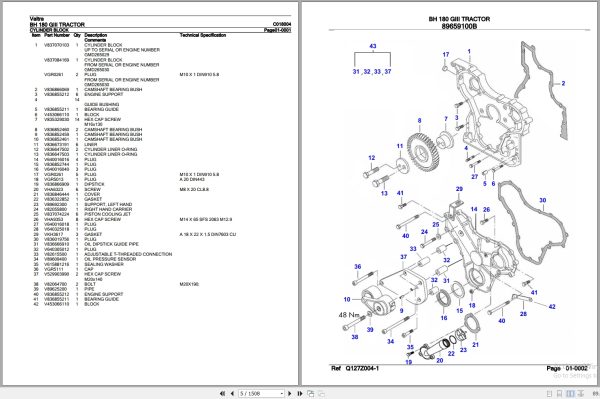Select the 'OIL PRESSURE SENSOR' row
The image size is (600, 399).
coord(134,259)
